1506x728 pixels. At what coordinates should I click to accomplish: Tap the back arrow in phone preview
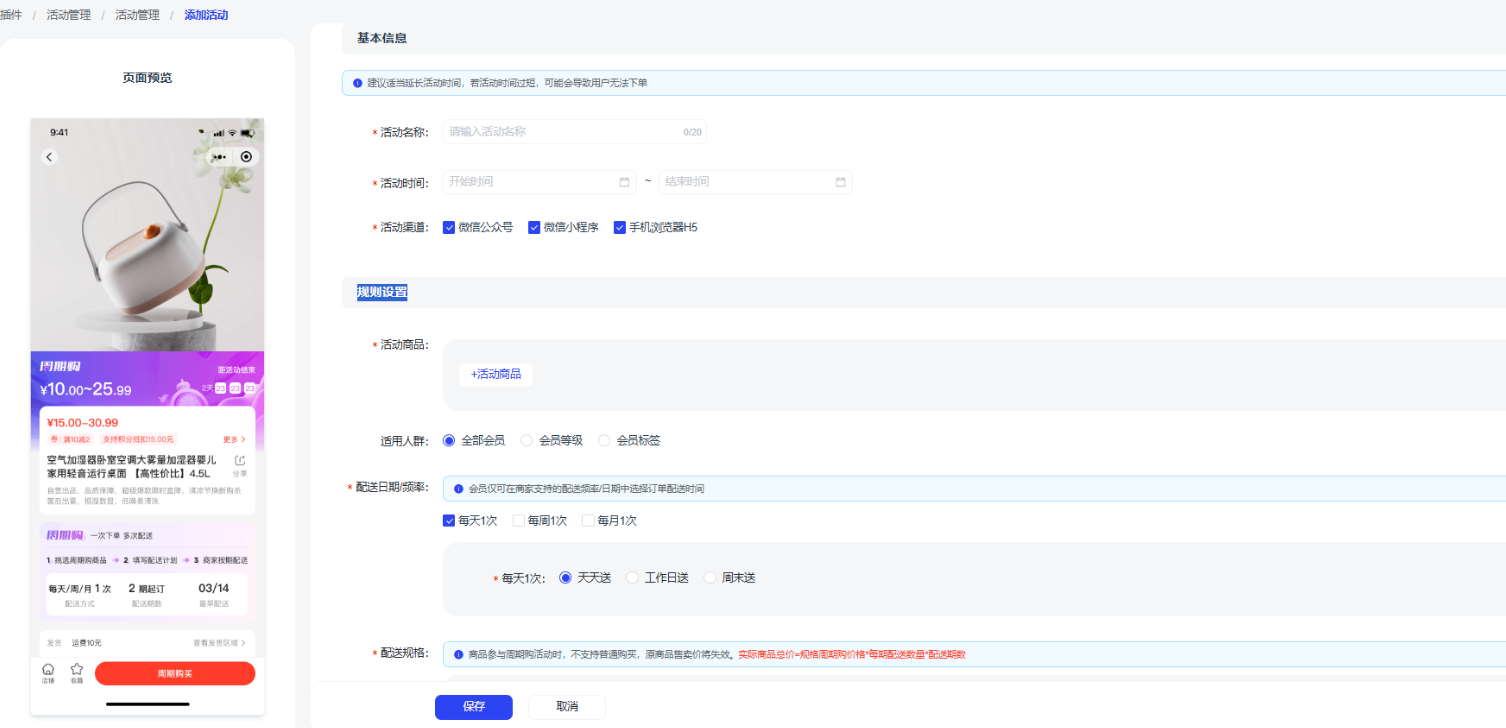[49, 157]
